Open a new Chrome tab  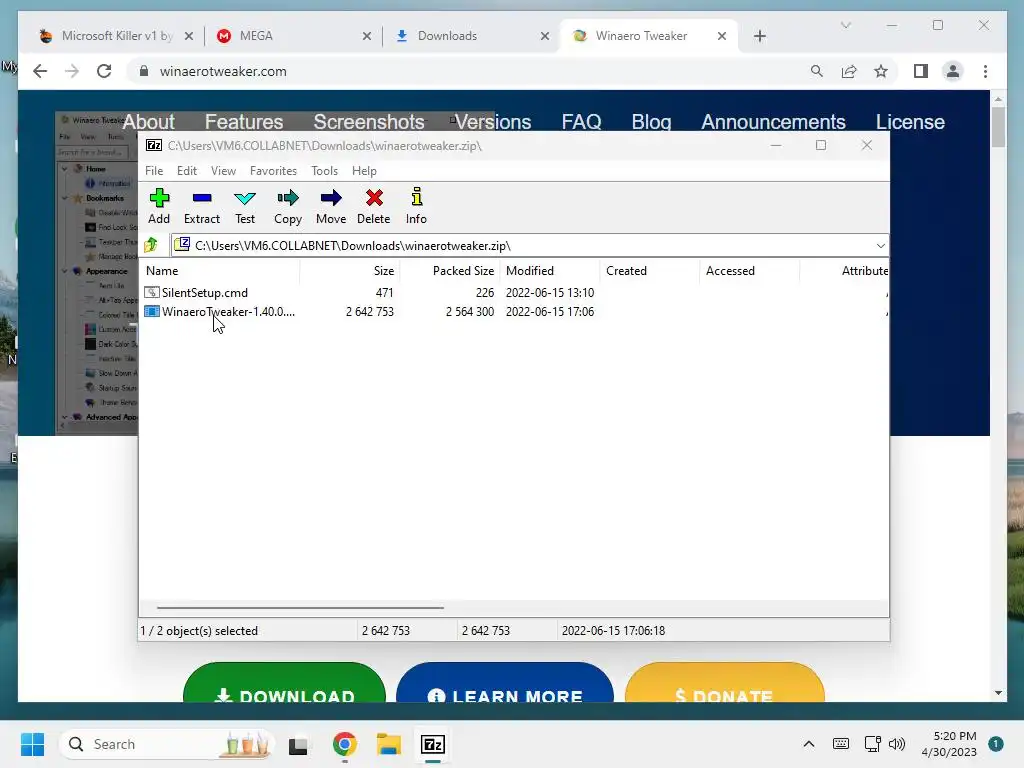(x=760, y=36)
